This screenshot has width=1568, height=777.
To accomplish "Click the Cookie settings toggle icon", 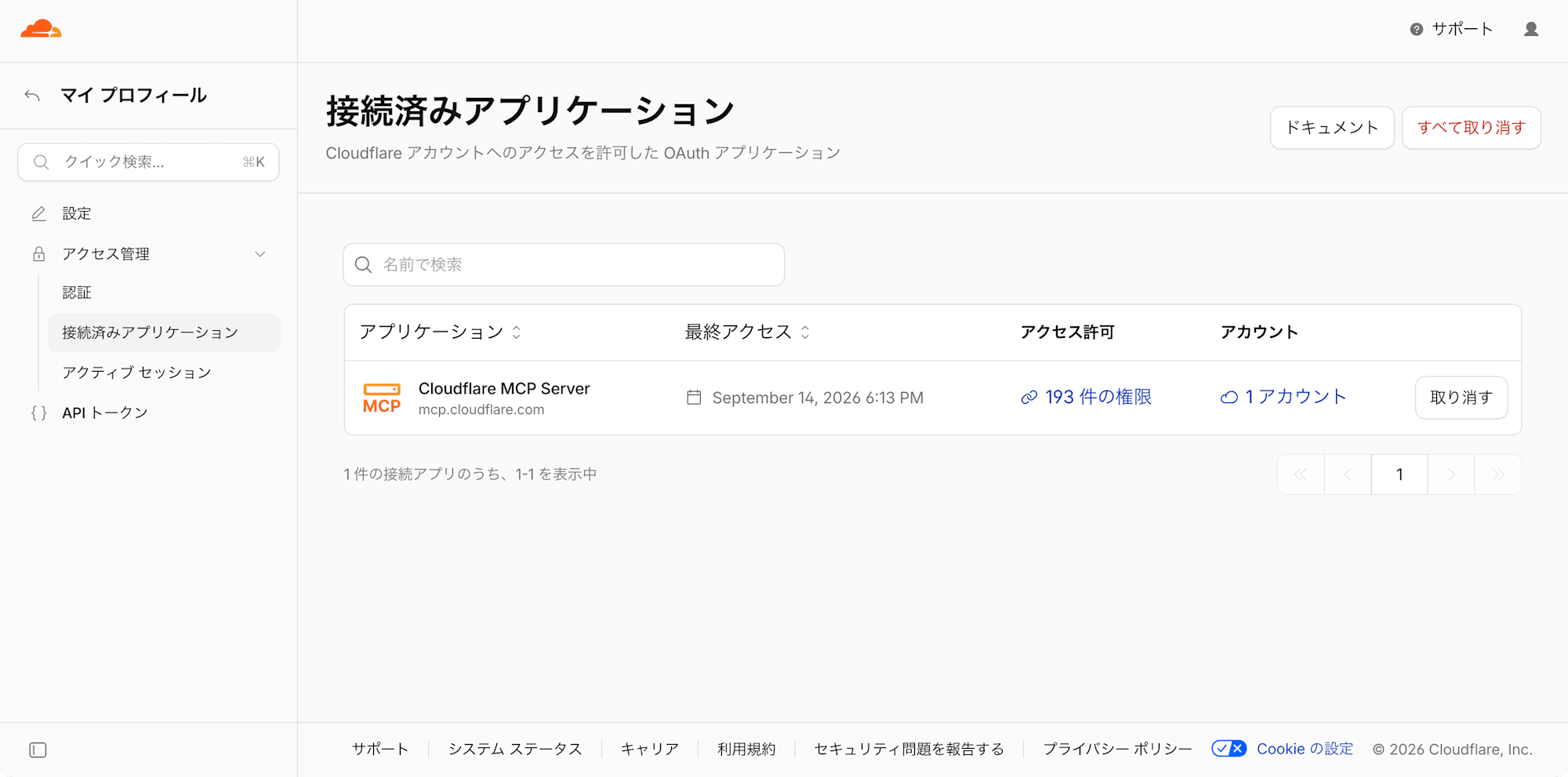I will pos(1229,749).
